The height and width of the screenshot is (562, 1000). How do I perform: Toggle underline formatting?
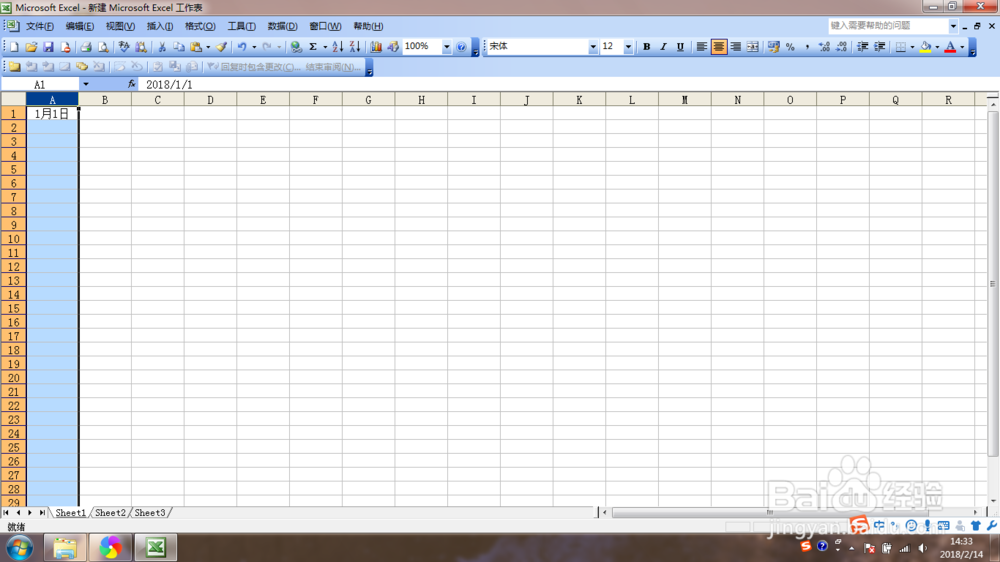(680, 47)
